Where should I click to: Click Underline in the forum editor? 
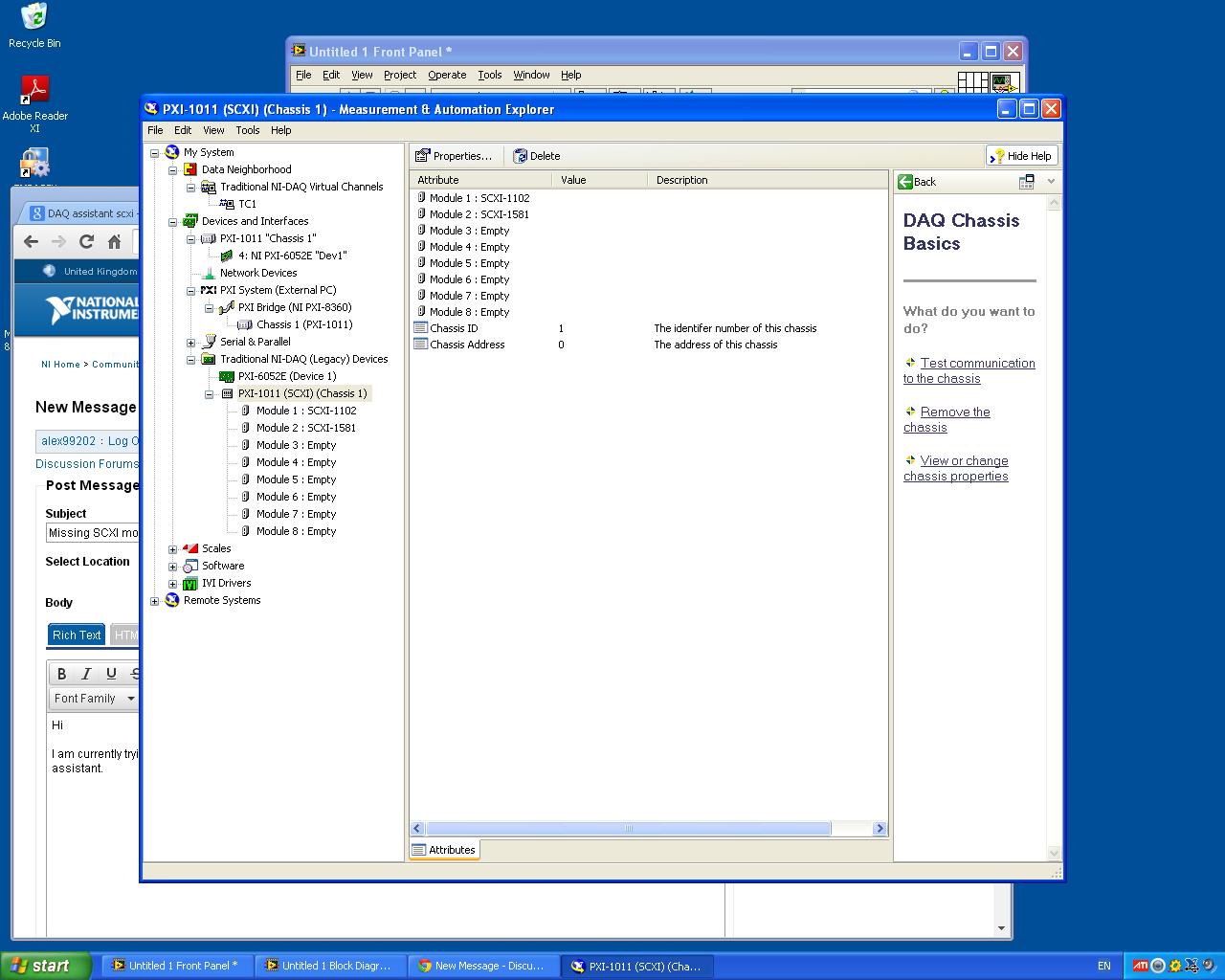[x=111, y=674]
